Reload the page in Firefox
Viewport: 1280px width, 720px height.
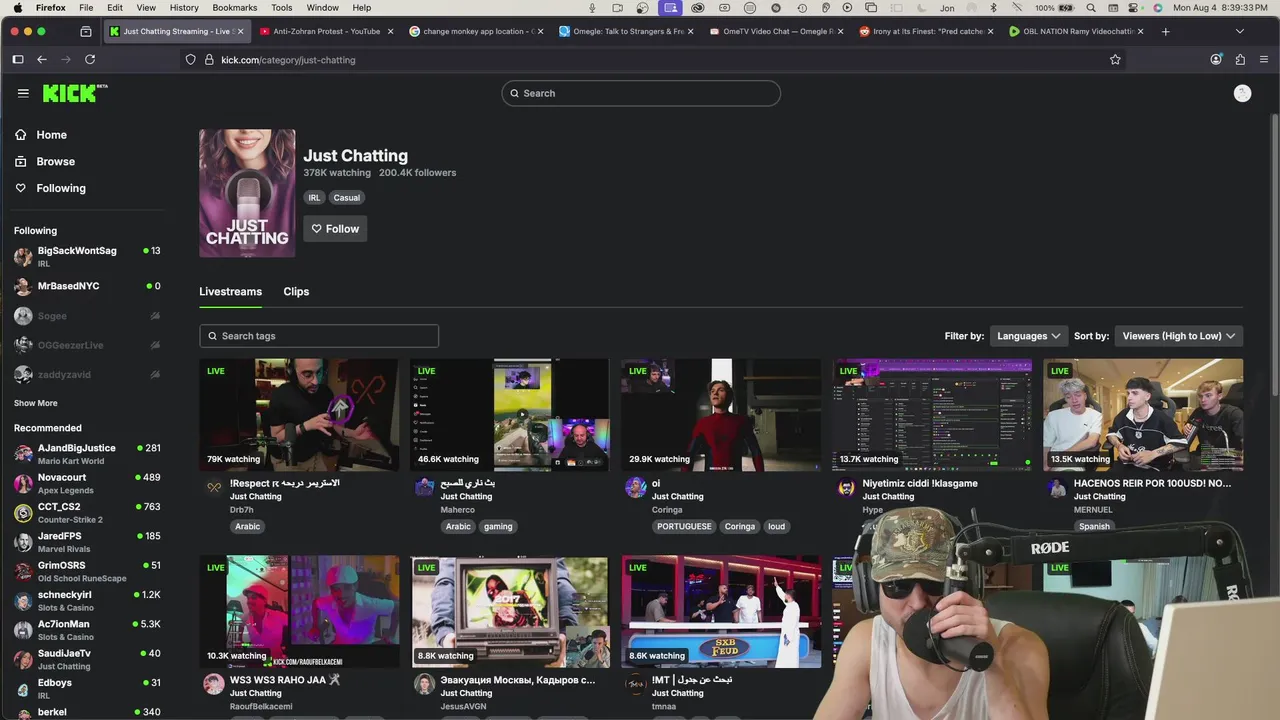click(90, 60)
